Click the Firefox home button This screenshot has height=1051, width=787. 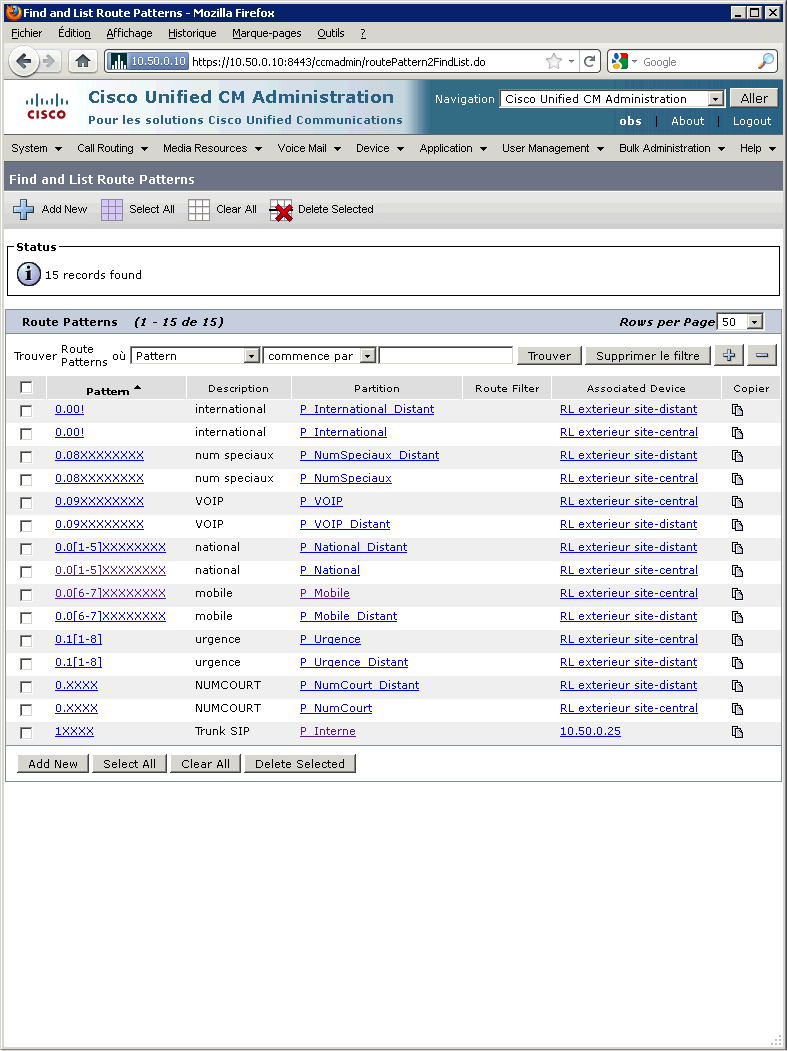[83, 62]
